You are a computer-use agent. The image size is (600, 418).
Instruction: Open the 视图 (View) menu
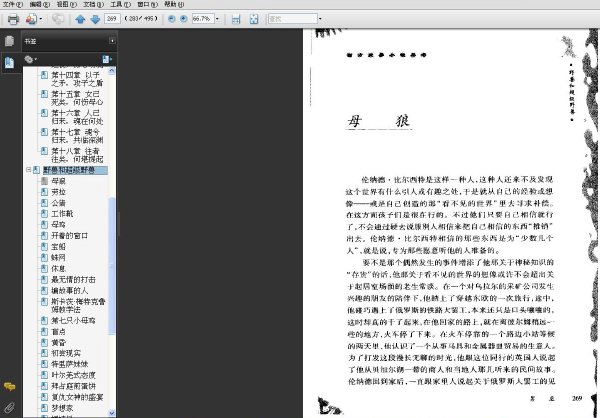(x=67, y=4)
